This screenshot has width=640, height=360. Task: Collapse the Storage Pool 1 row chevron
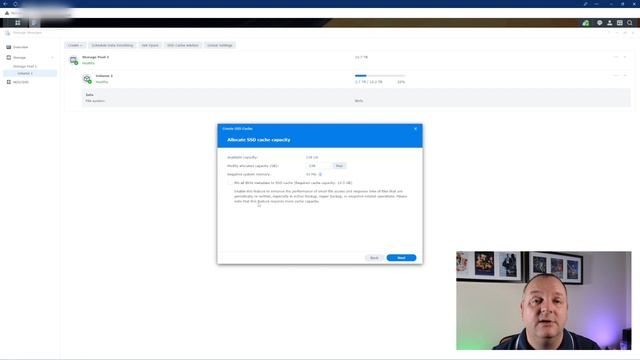(x=625, y=57)
